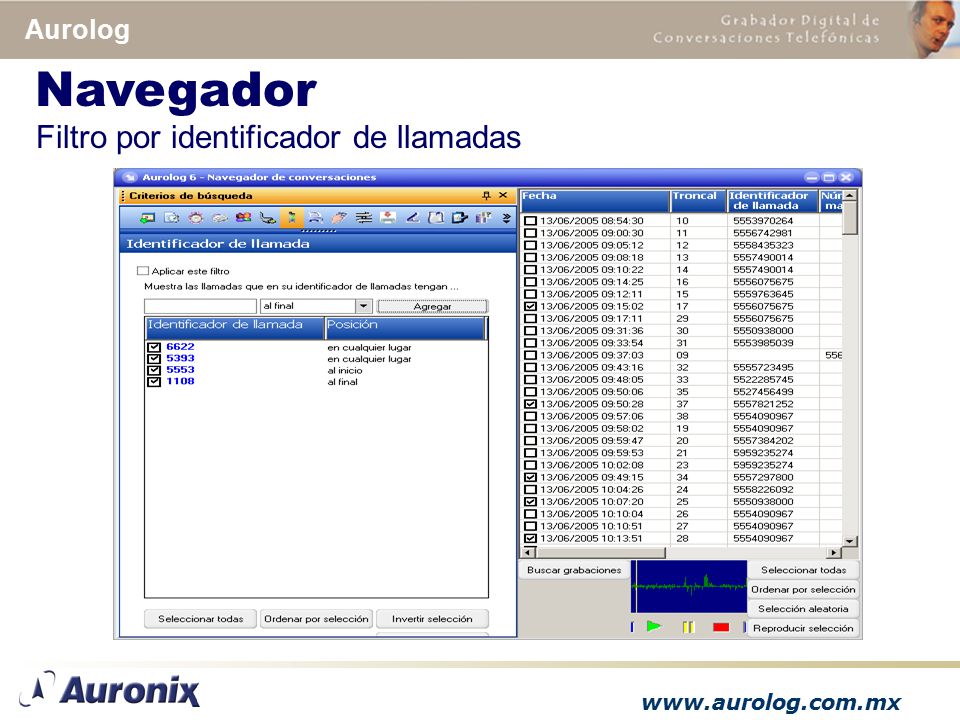Open the date filter calendar icon
The image size is (960, 720).
pos(171,217)
